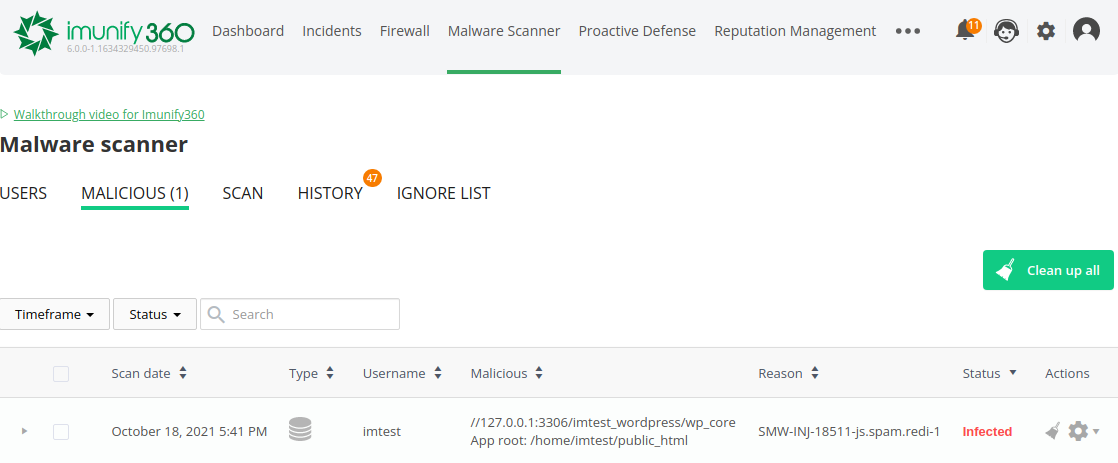
Task: Toggle the select-all checkbox in header
Action: tap(61, 373)
